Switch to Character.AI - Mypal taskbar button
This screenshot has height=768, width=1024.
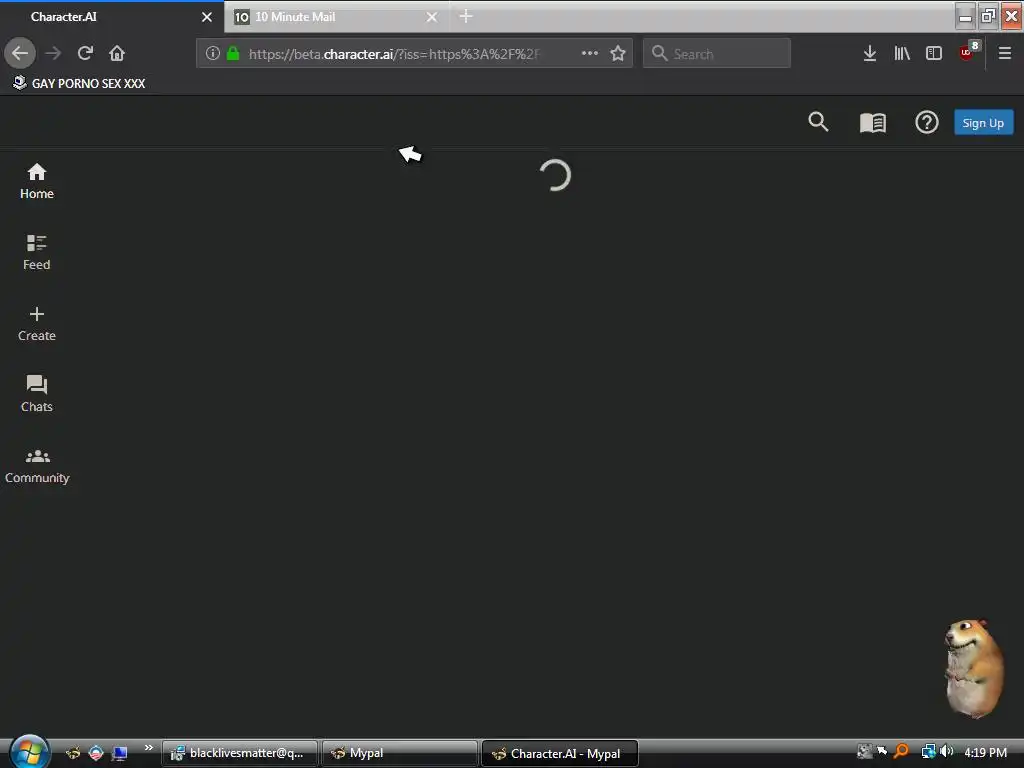pos(559,754)
